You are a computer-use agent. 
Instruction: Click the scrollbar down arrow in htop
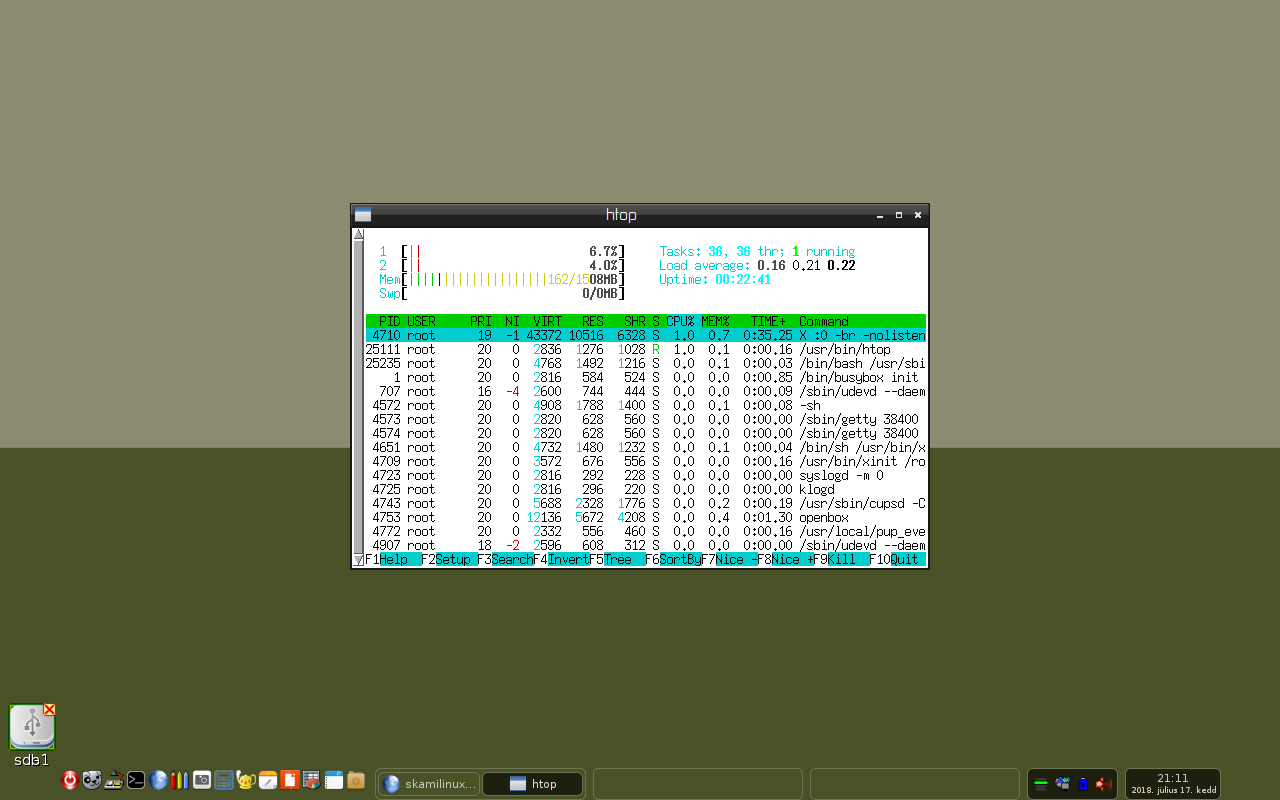[358, 561]
